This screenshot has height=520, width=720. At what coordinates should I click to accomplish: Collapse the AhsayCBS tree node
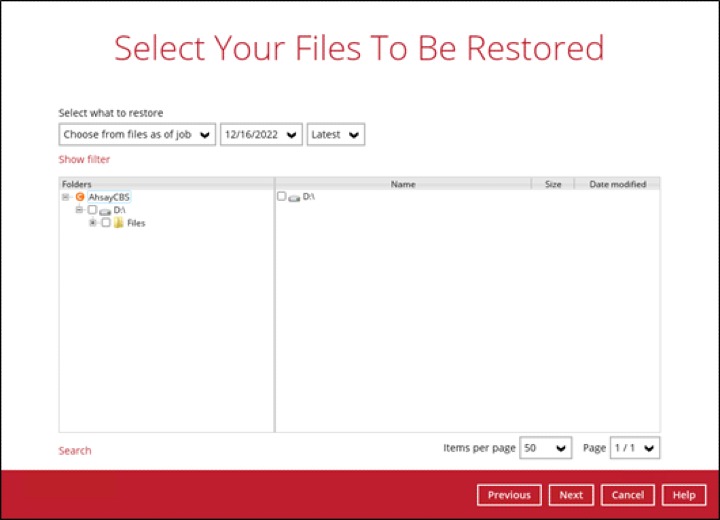(66, 197)
